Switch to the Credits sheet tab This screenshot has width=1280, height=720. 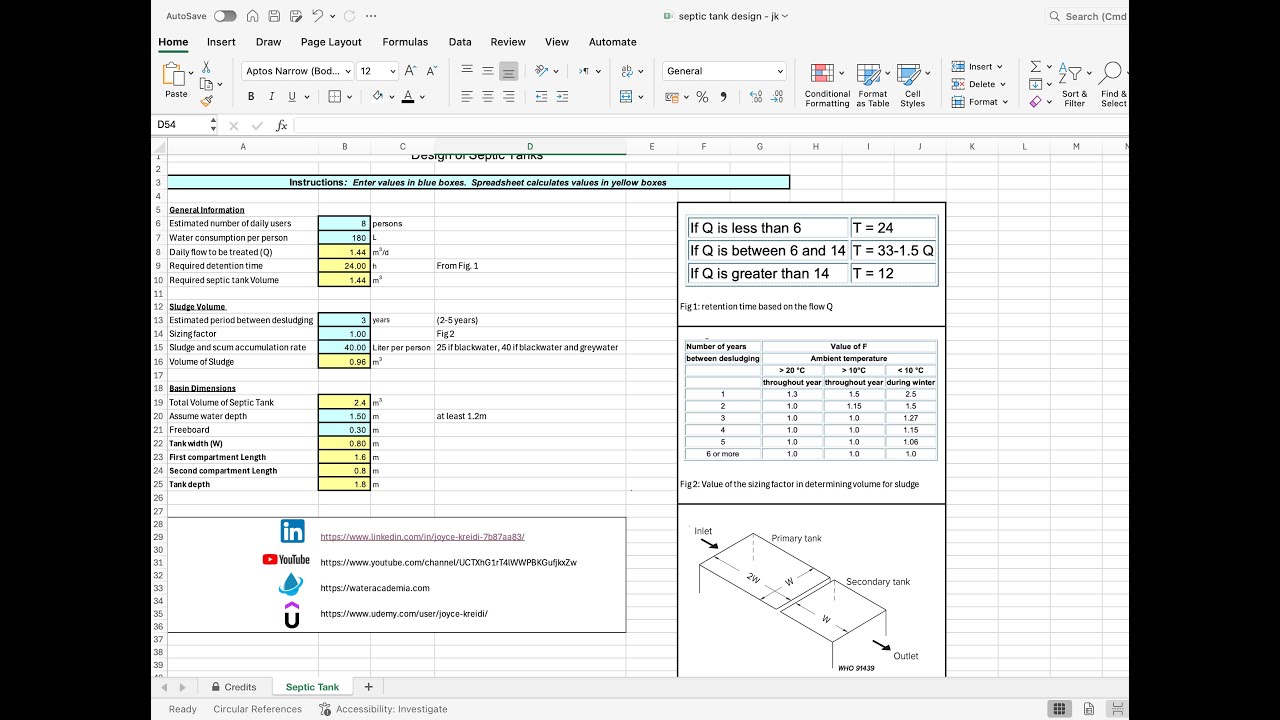pyautogui.click(x=233, y=687)
